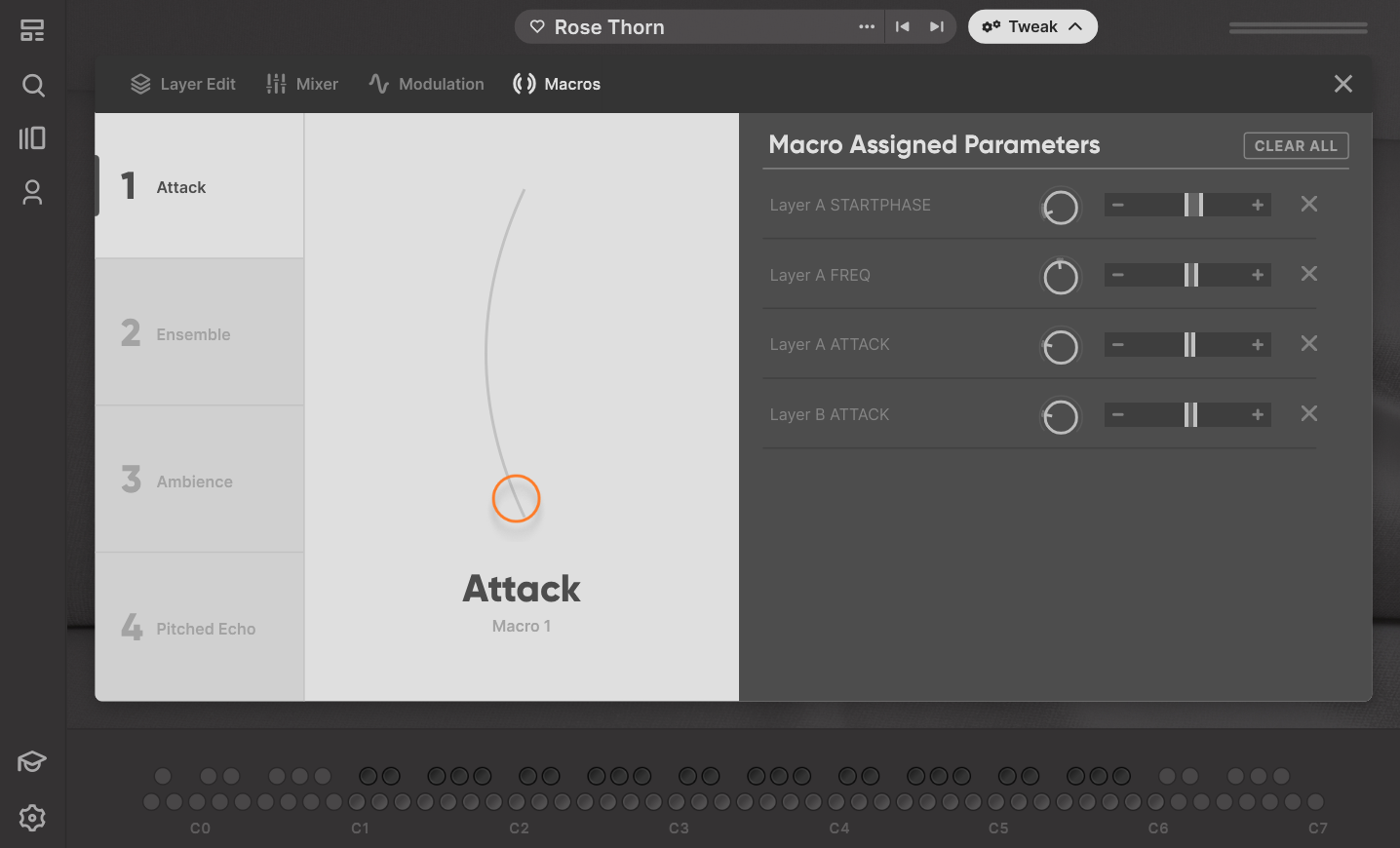Switch to the Layer Edit tab
Viewport: 1400px width, 848px height.
click(183, 84)
